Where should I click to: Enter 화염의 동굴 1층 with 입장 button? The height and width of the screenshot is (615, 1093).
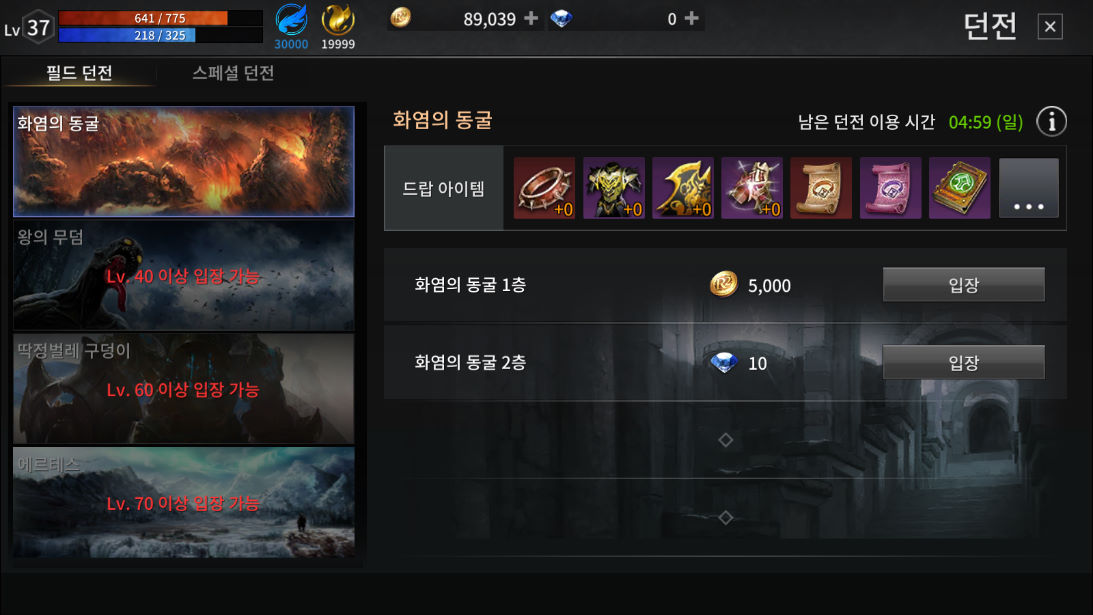tap(963, 284)
